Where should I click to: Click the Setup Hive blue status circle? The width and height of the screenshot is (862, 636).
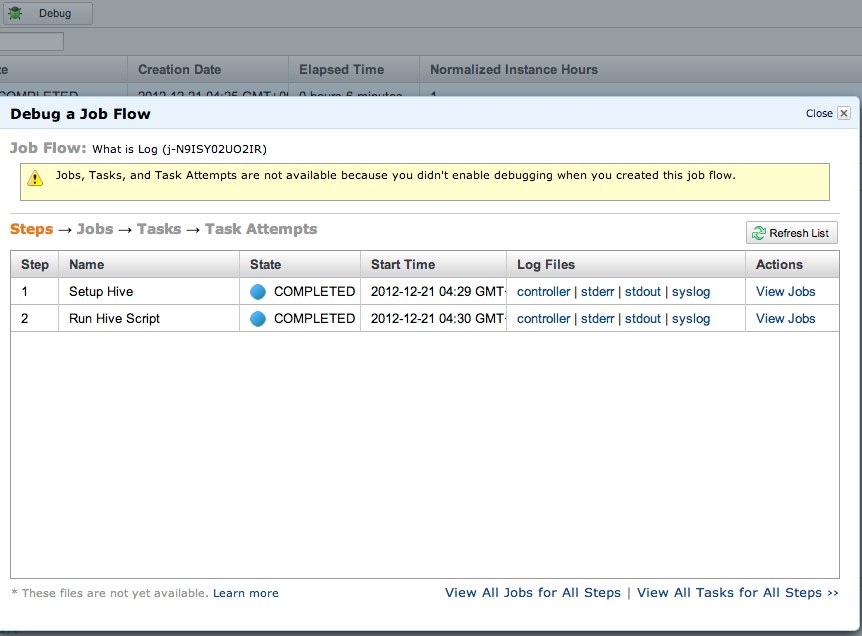[259, 292]
